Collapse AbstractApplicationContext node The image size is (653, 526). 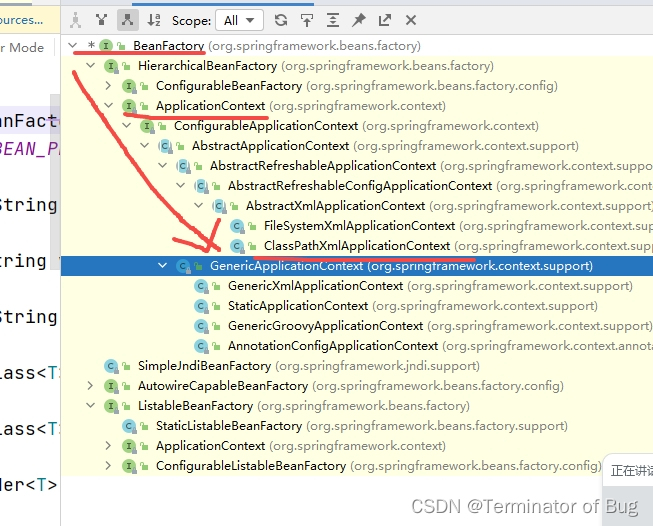point(145,145)
